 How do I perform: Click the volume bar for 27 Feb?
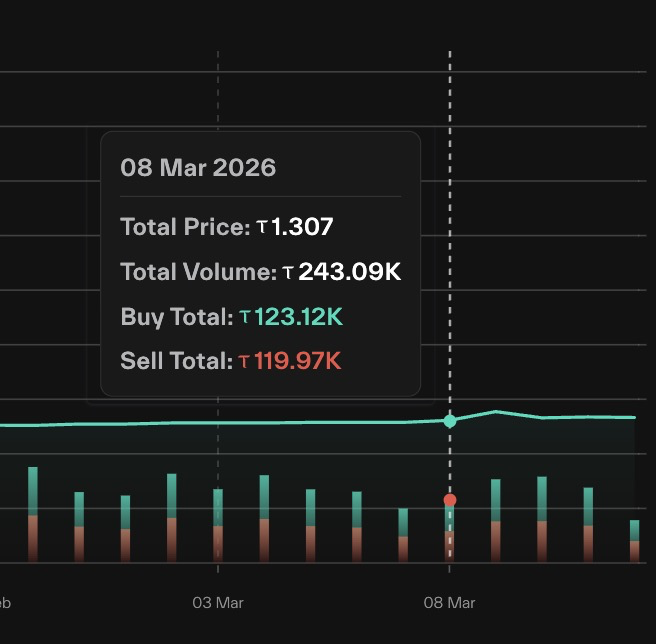coord(33,514)
